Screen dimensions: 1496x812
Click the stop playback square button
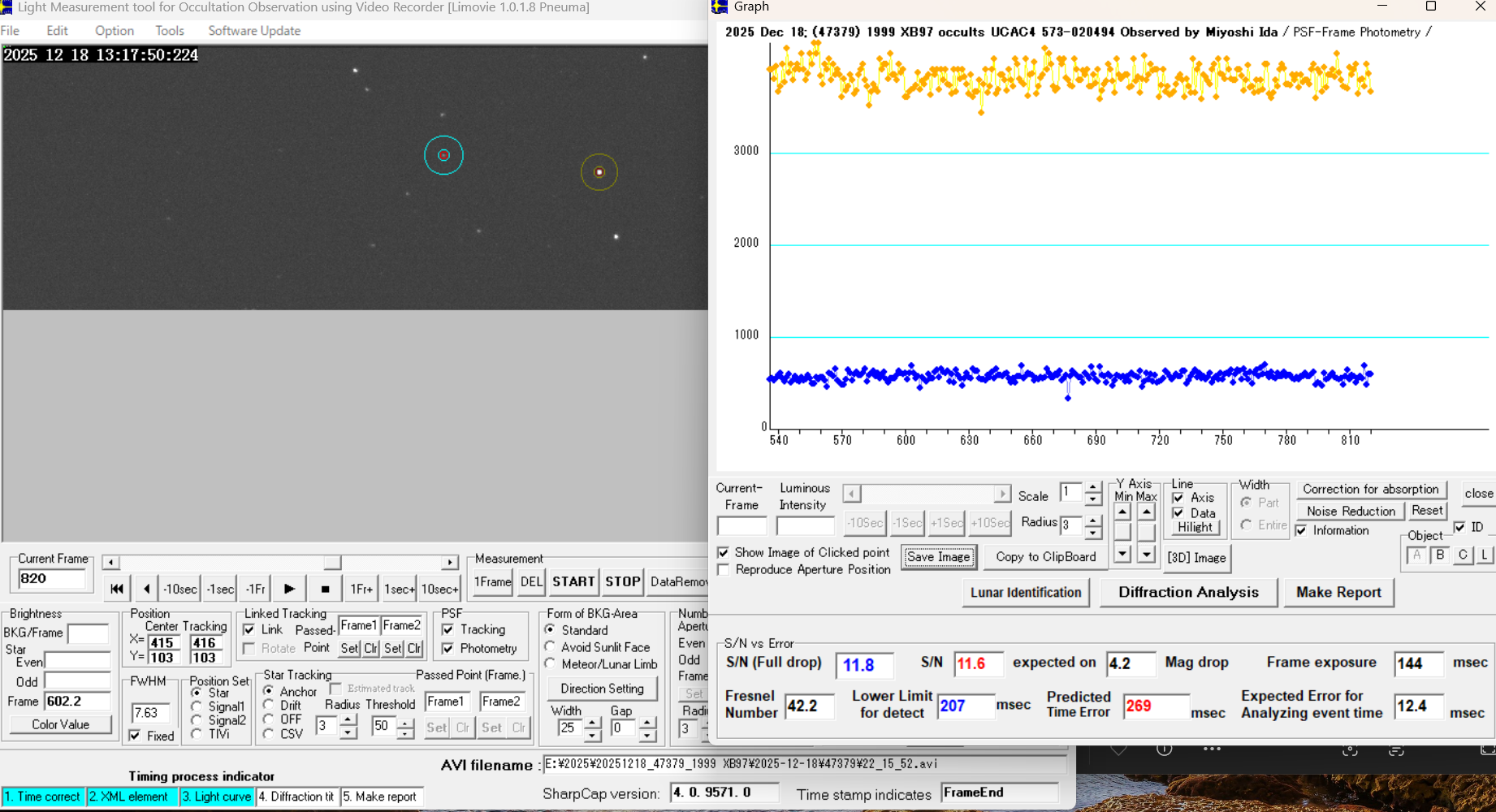(325, 589)
